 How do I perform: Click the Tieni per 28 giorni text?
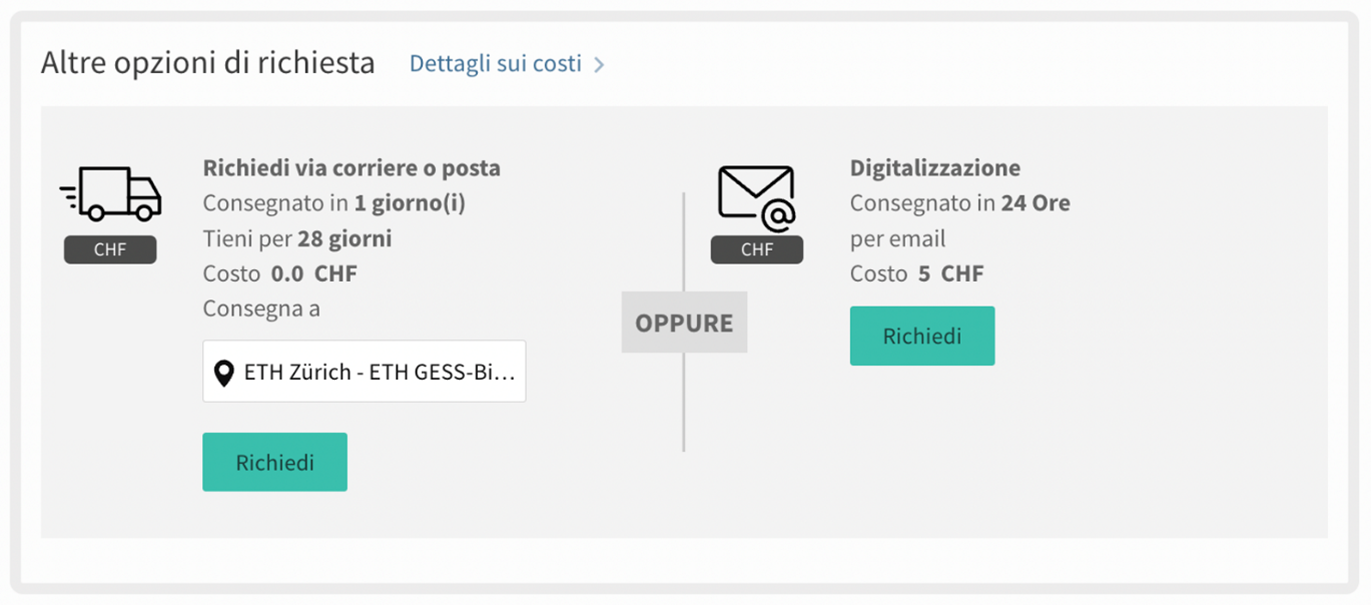(x=297, y=239)
